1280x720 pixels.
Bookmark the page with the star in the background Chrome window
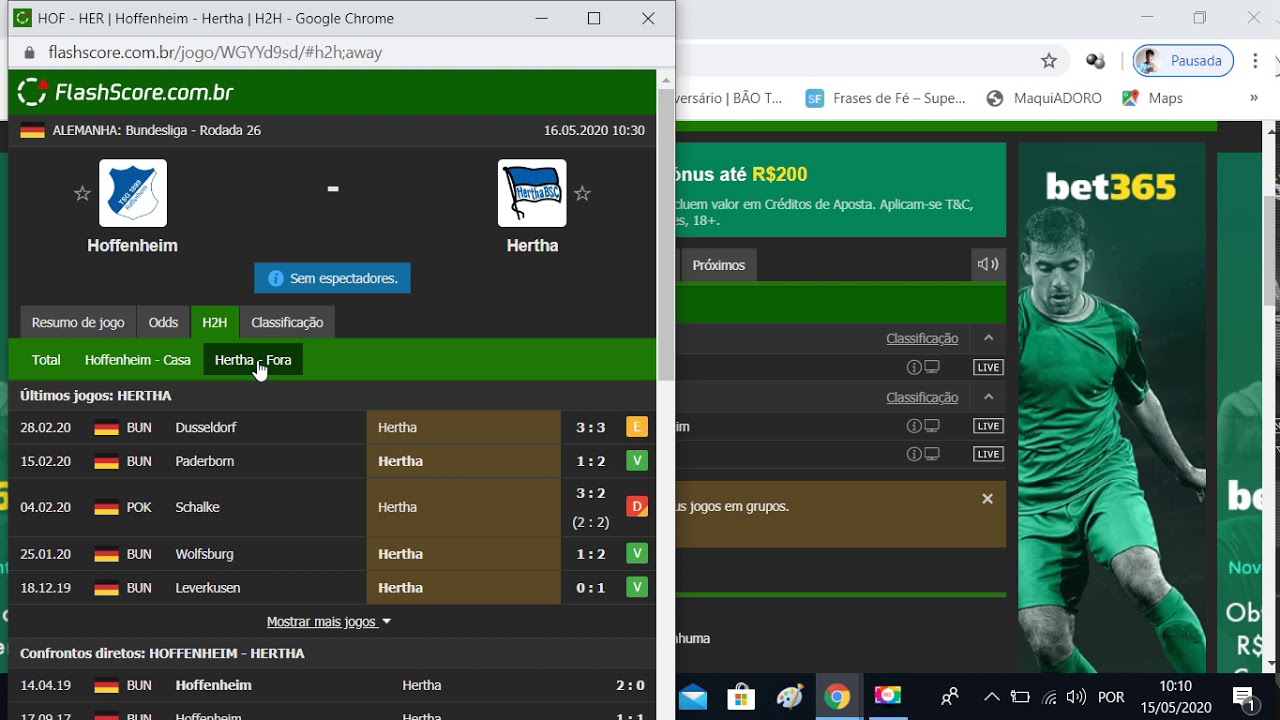coord(1049,61)
